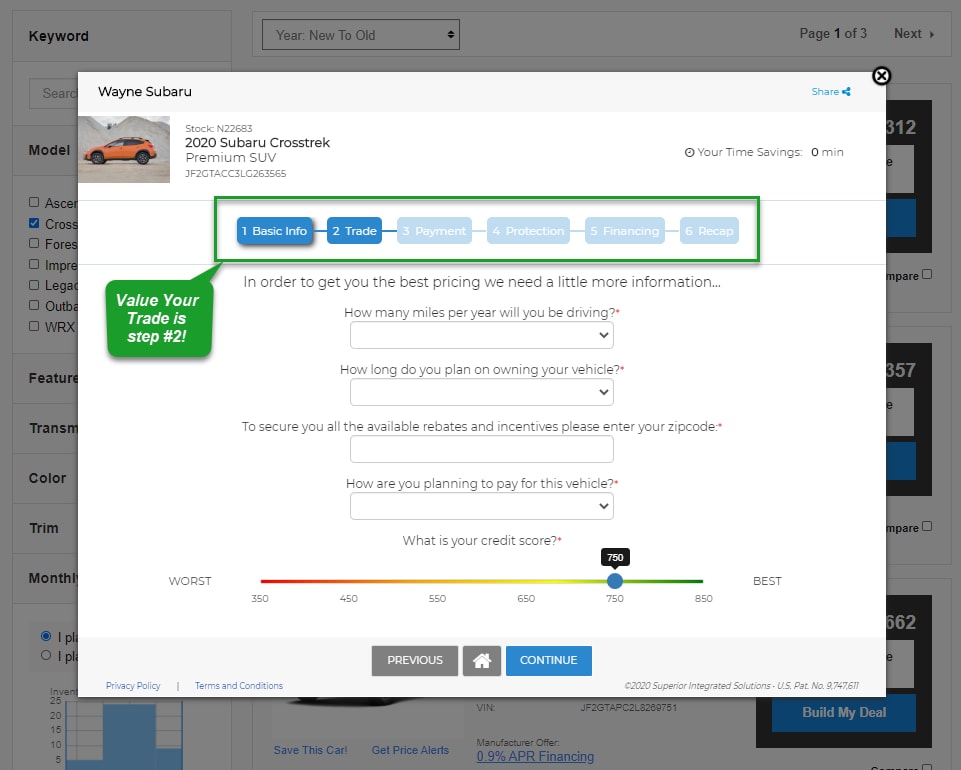Click the orange Crosstrek thumbnail
Viewport: 961px width, 770px height.
[124, 150]
